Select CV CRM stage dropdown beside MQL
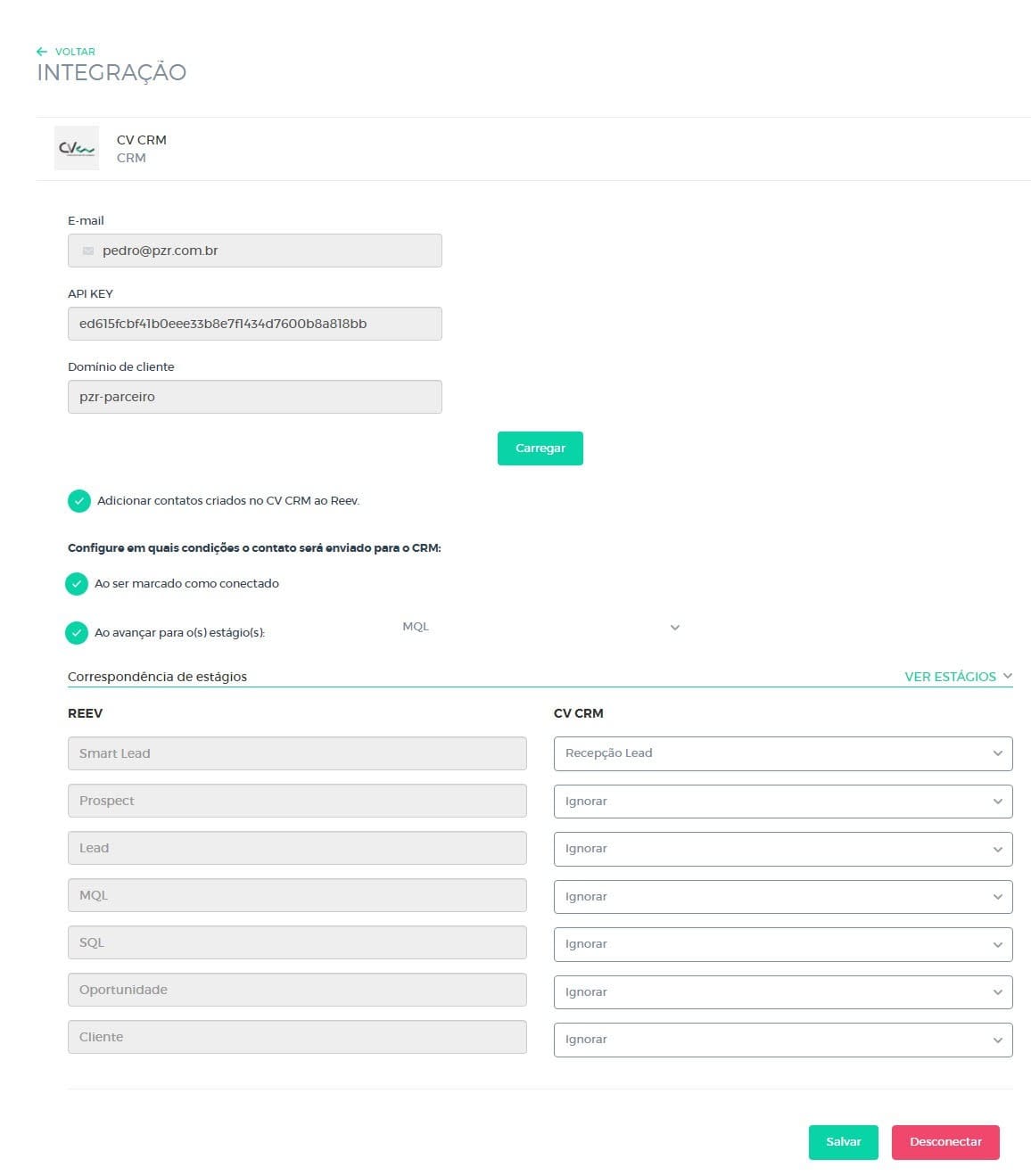This screenshot has height=1176, width=1031. tap(782, 897)
